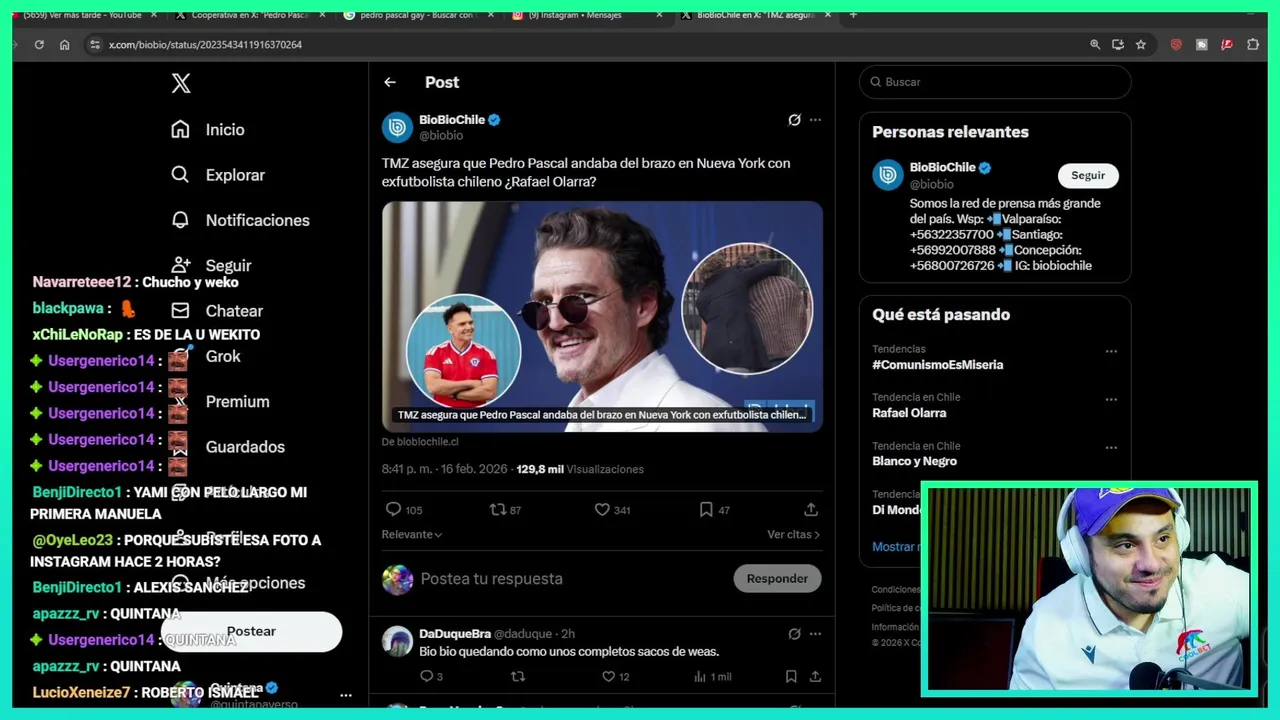Click the address bar URL
Image resolution: width=1280 pixels, height=720 pixels.
(205, 44)
